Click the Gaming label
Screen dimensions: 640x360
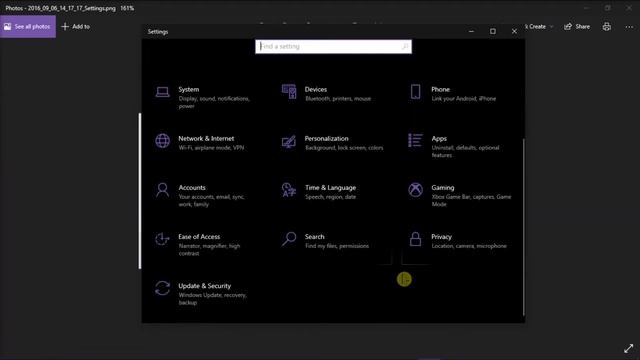(x=443, y=187)
